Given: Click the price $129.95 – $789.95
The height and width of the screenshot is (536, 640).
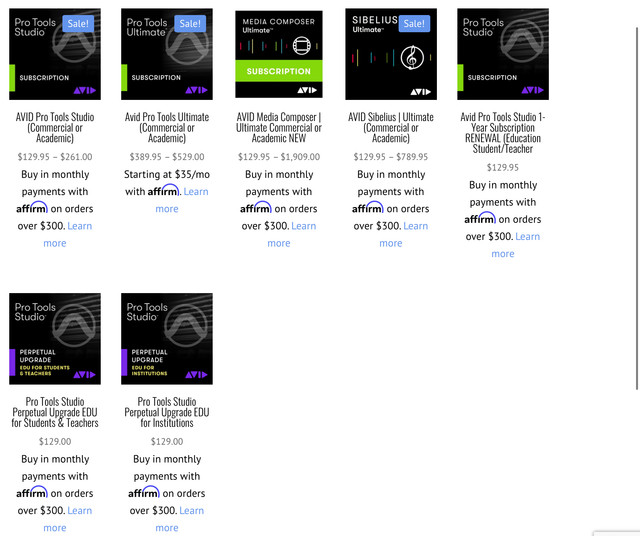Looking at the screenshot, I should [x=391, y=157].
